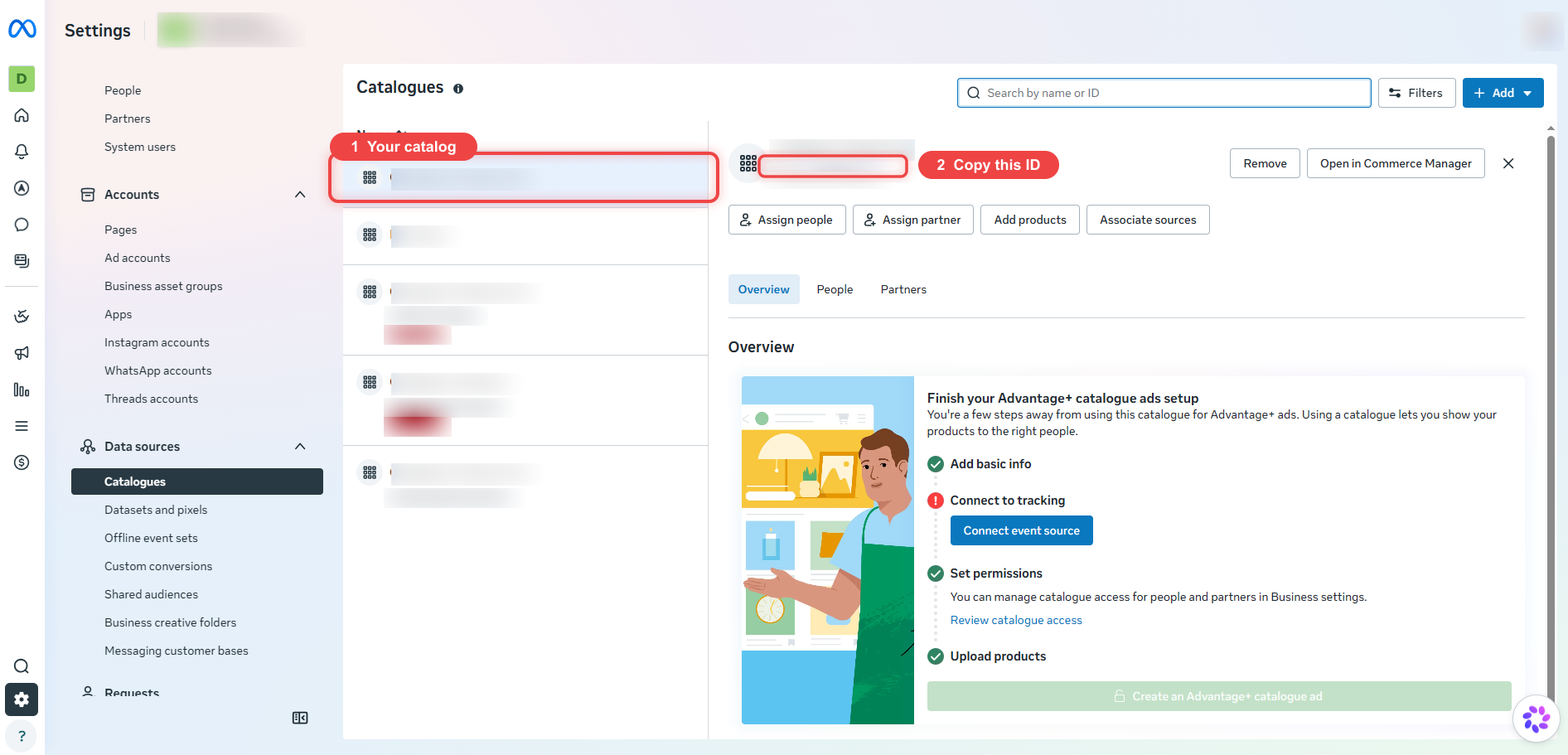Select Catalogues in Data sources
Image resolution: width=1568 pixels, height=755 pixels.
197,482
